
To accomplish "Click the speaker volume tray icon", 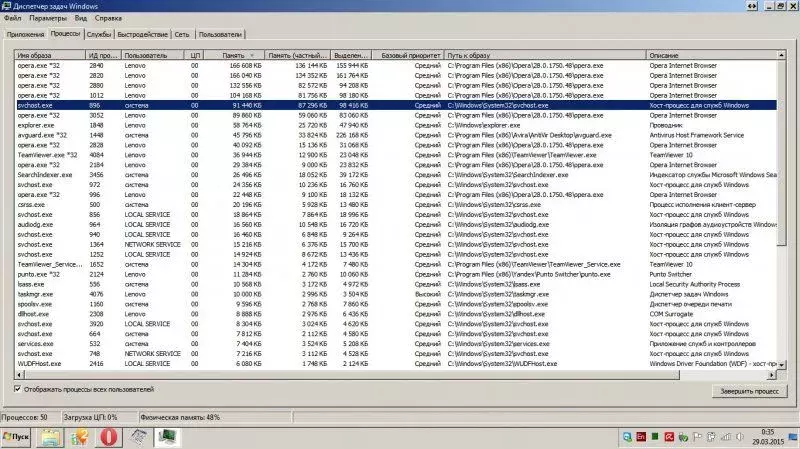I will point(740,437).
